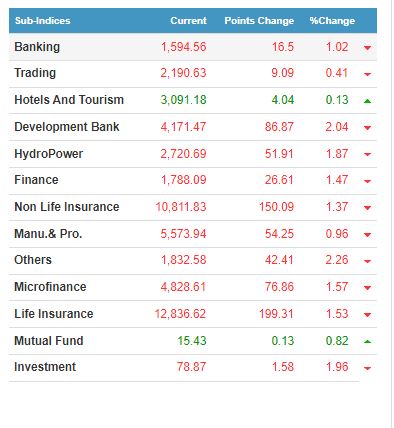Viewport: 394px width, 428px height.
Task: Open the Banking sub-index
Action: tap(37, 47)
